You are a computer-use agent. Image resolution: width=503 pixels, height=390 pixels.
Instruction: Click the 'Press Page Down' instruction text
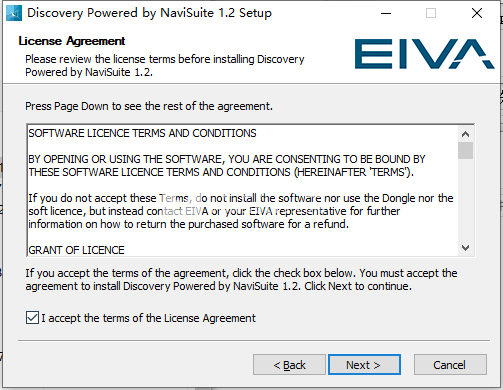[149, 106]
